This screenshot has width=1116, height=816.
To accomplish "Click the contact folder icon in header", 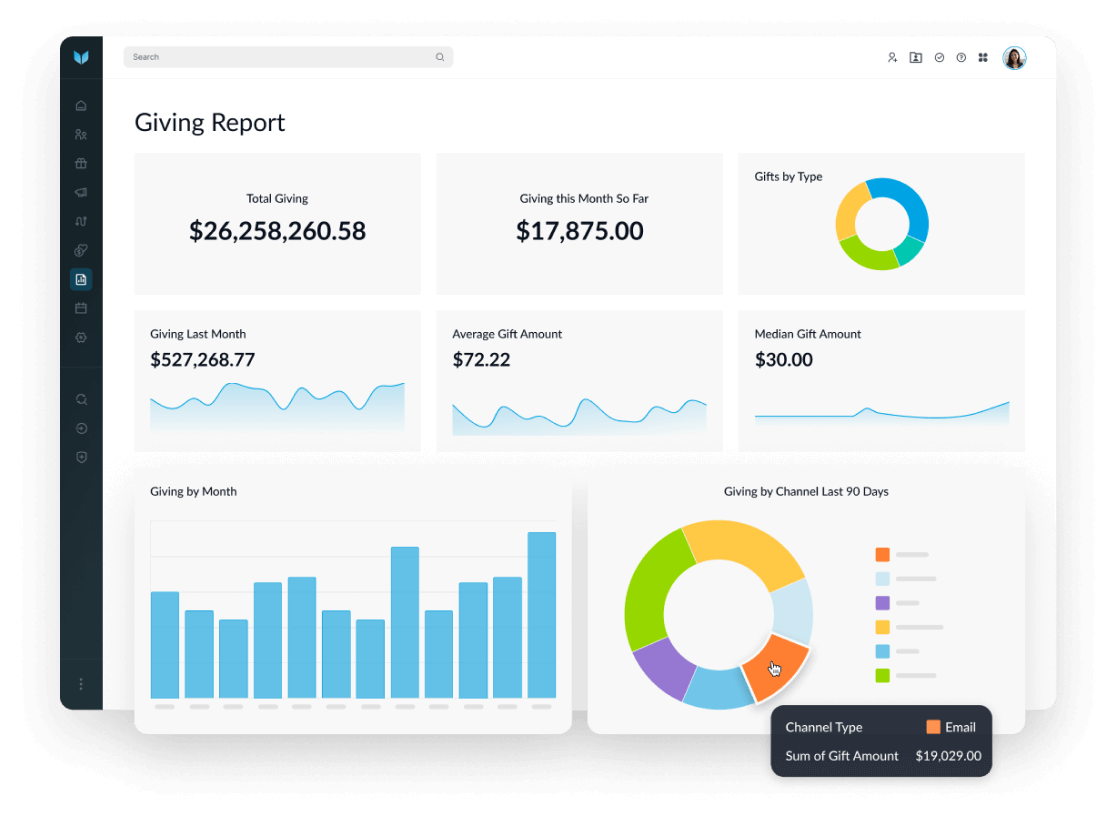I will click(x=915, y=58).
